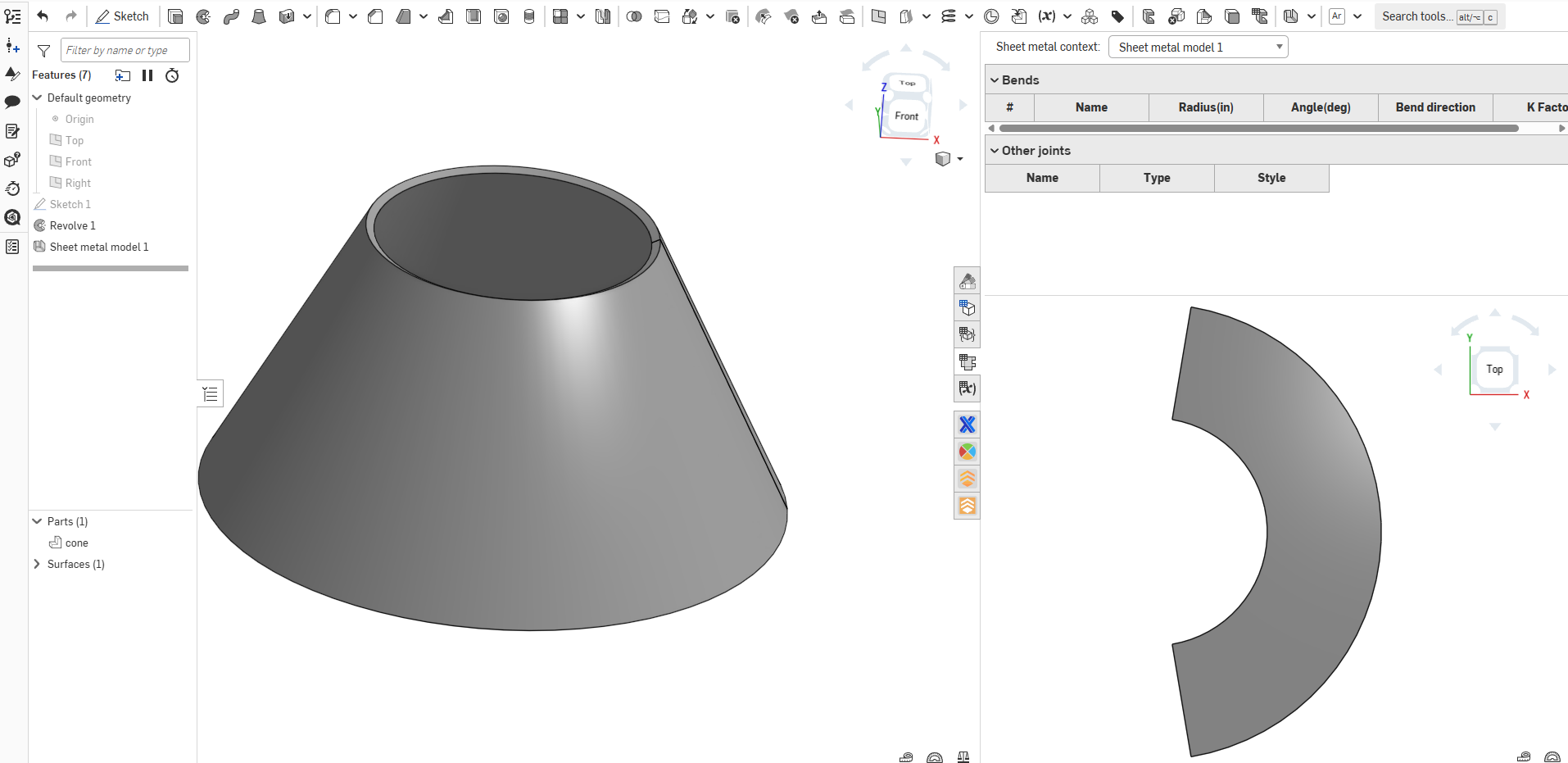This screenshot has height=763, width=1568.
Task: Choose the Loft tool icon
Action: pos(259,16)
